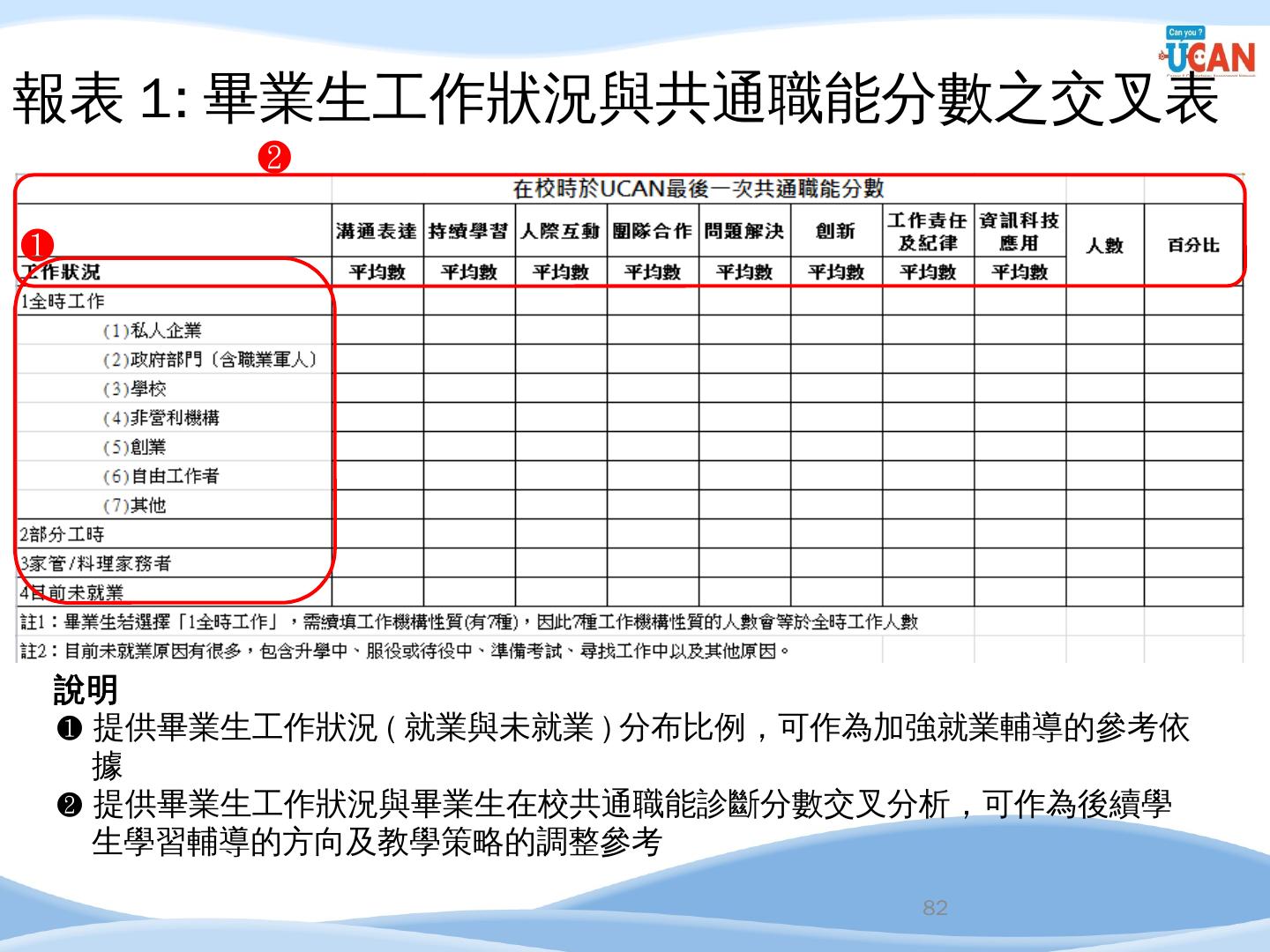Screen dimensions: 1270x952
Task: Select 平均數 under 資訊科技應用
Action: pos(1020,272)
